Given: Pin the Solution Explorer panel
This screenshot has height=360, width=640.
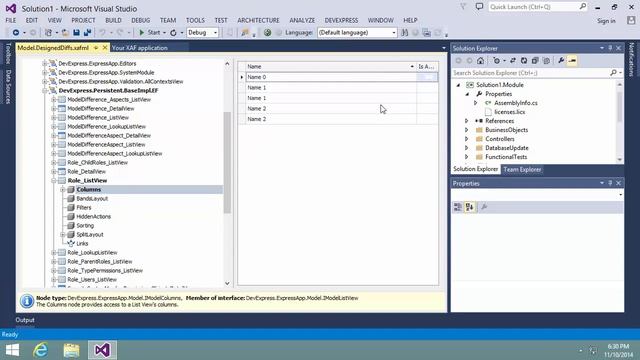Looking at the screenshot, I should tap(610, 48).
